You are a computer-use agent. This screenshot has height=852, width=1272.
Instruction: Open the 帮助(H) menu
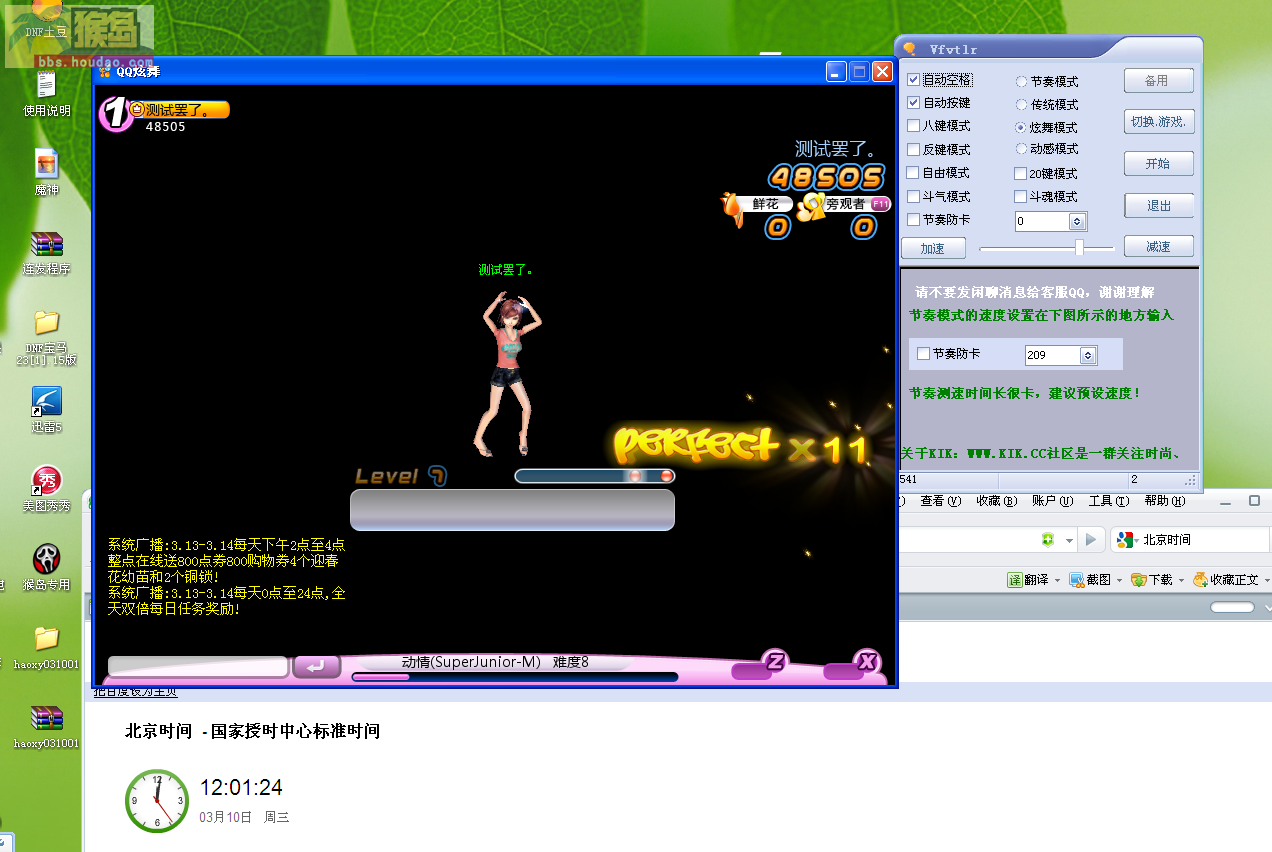1165,501
